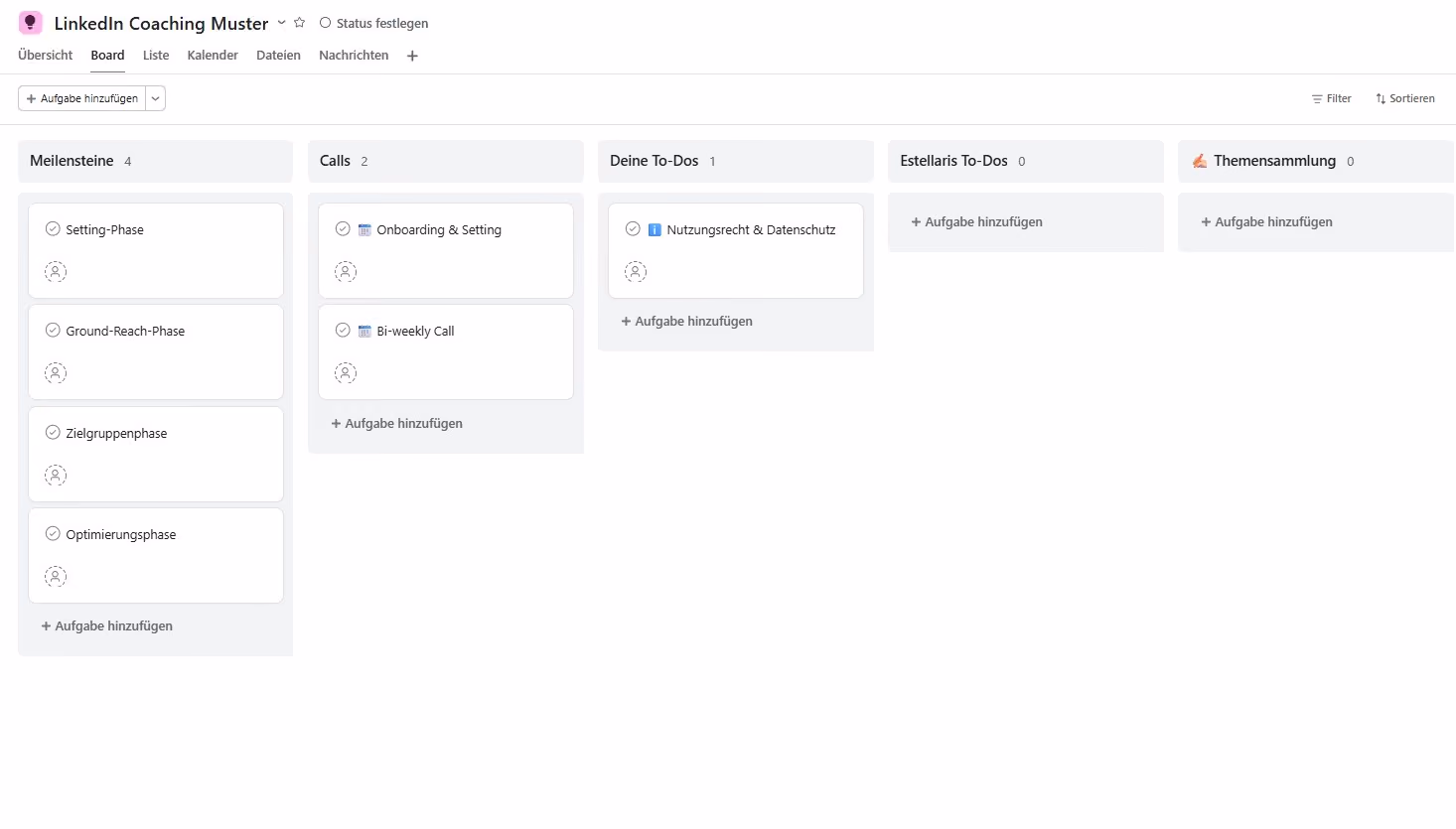Complete the Optimierungsphase task
Image resolution: width=1456 pixels, height=829 pixels.
53,534
